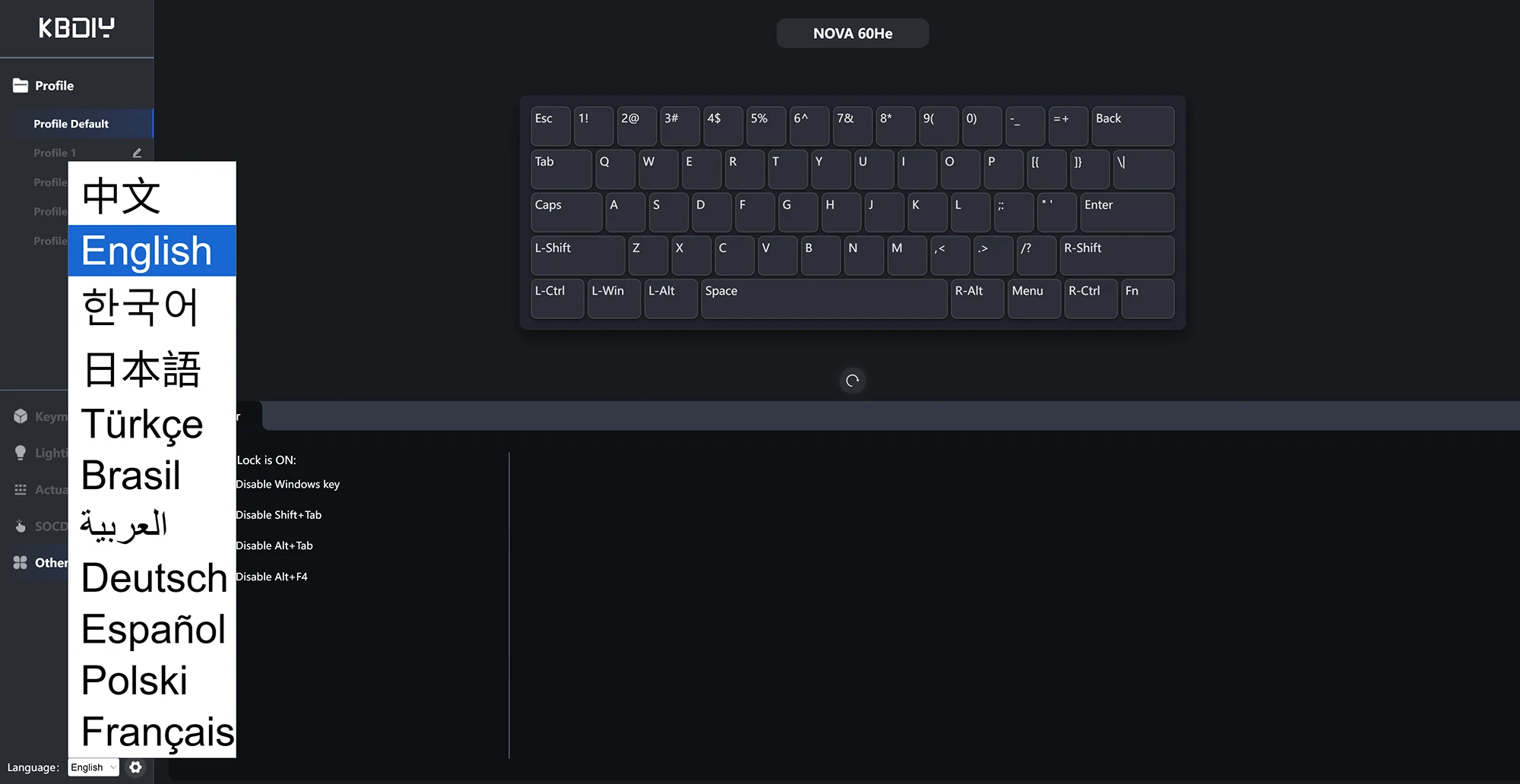Choose English in the language list
The image size is (1520, 784).
click(152, 251)
